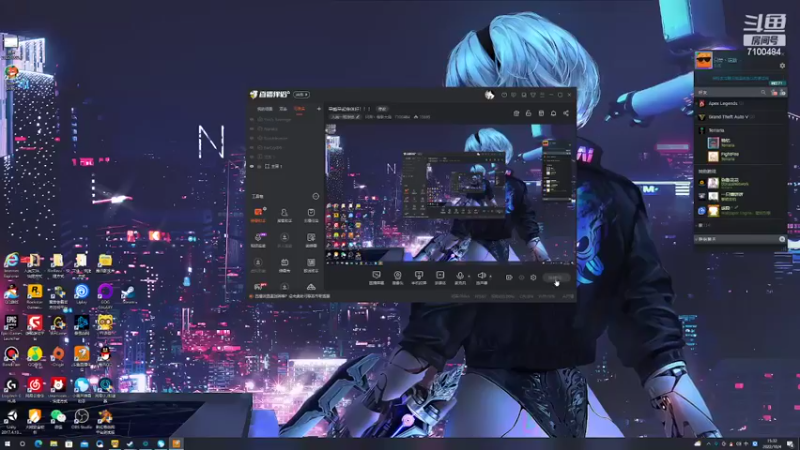Click the share icon above stream preview
800x450 pixels.
pyautogui.click(x=566, y=113)
